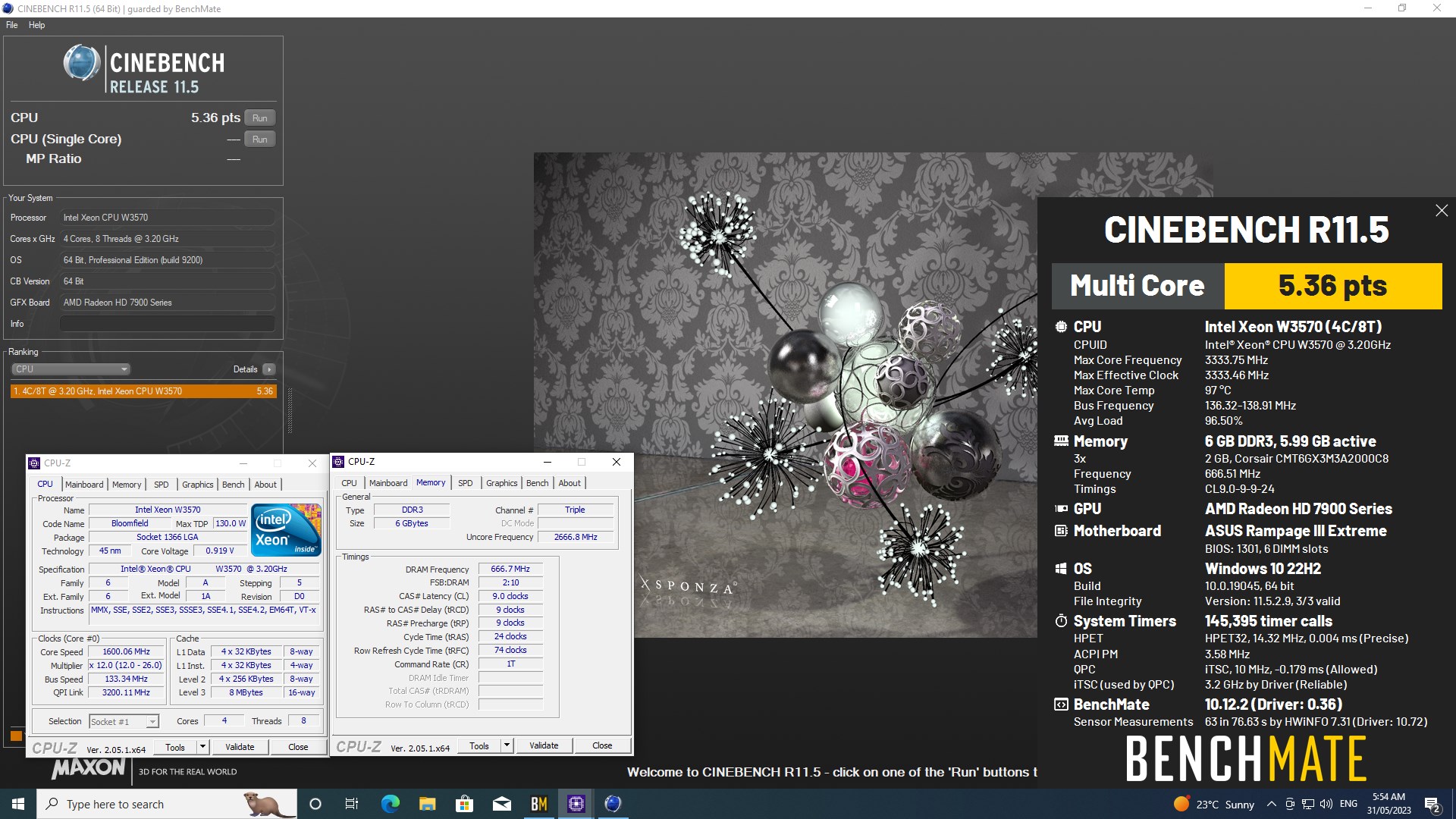Show hidden system tray icons
Screen dimensions: 1456x819
coord(1271,804)
